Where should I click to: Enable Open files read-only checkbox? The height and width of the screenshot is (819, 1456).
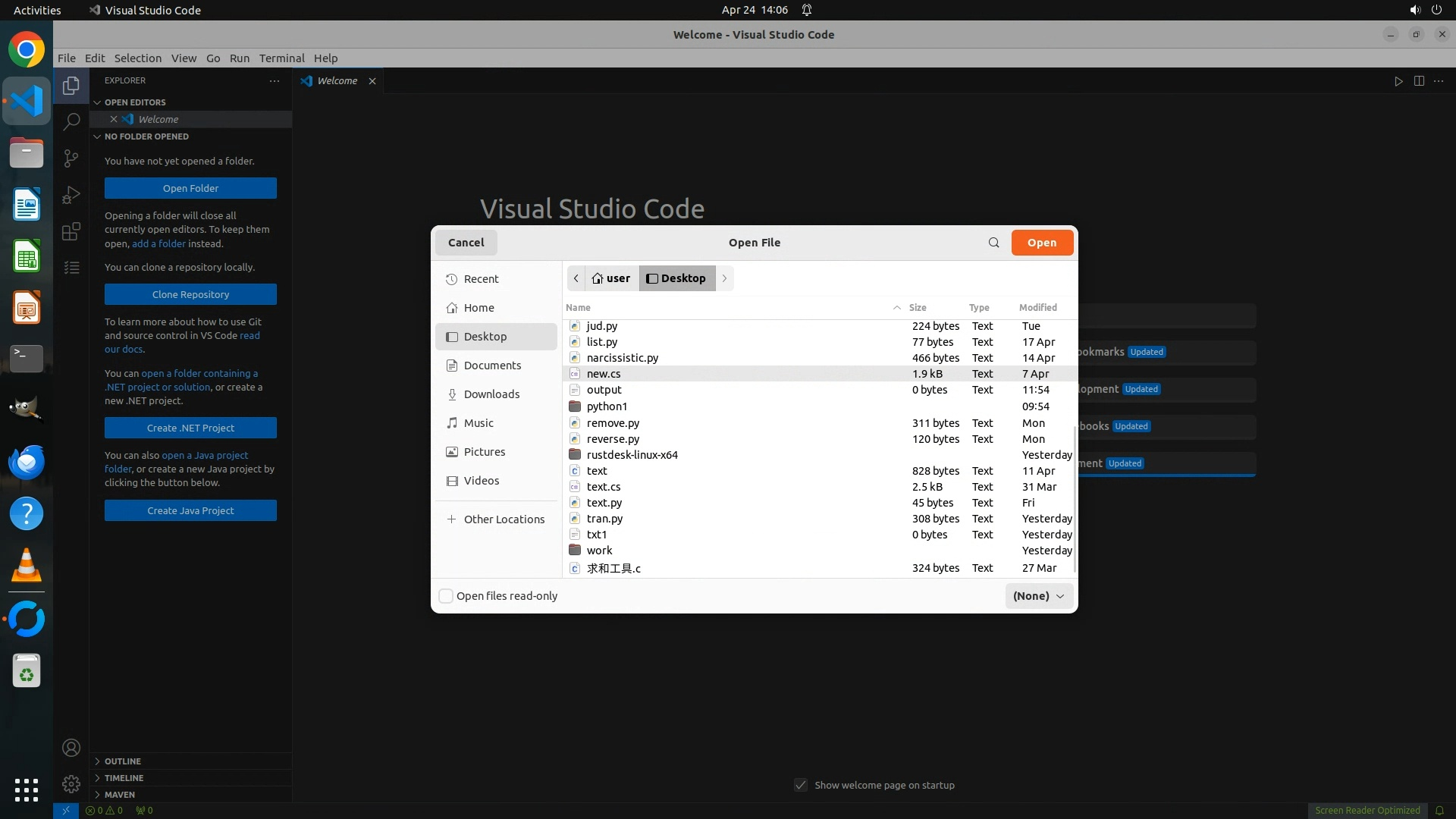coord(446,596)
